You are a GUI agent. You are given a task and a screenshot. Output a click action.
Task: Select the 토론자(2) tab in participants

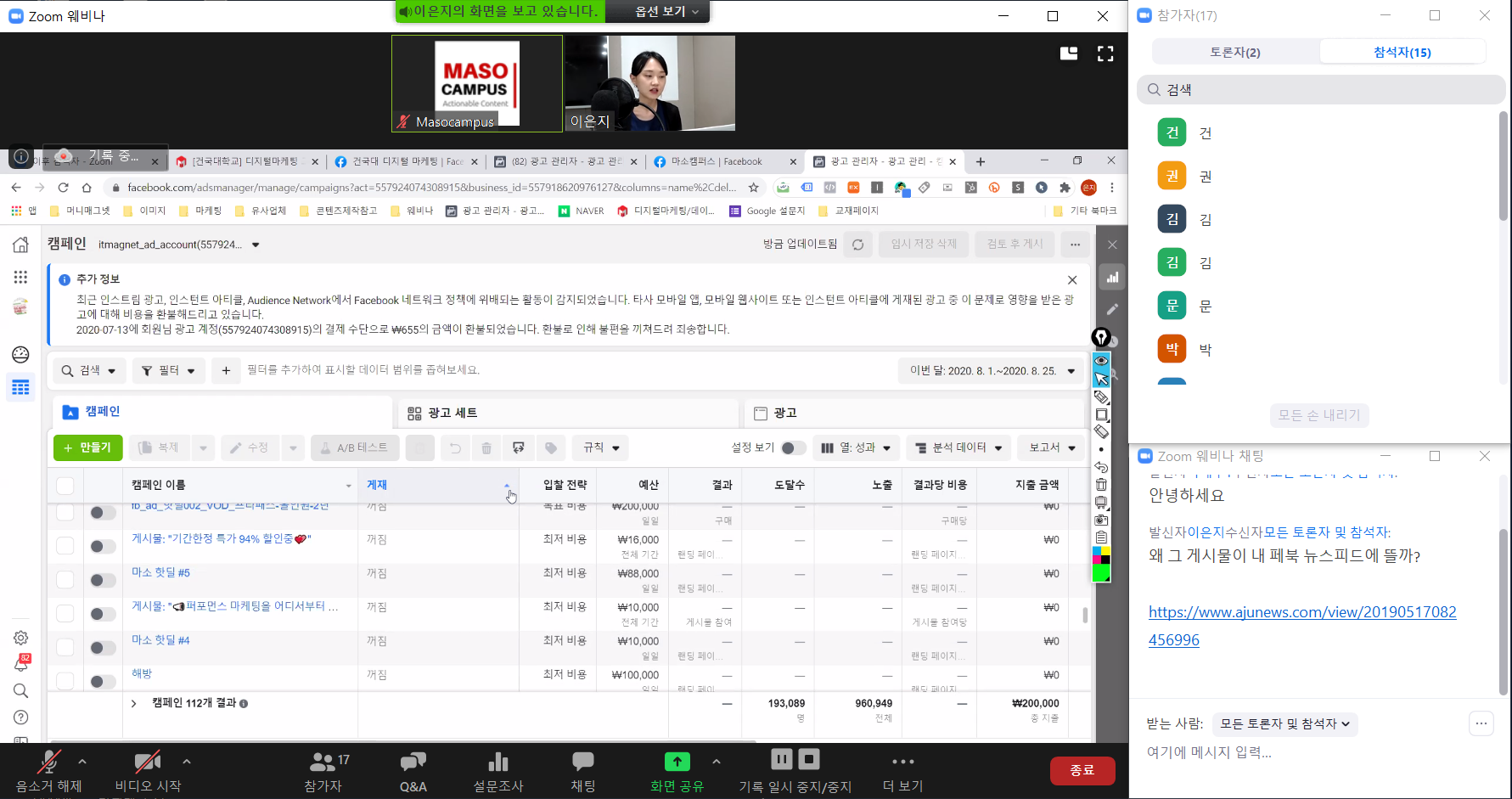point(1234,53)
